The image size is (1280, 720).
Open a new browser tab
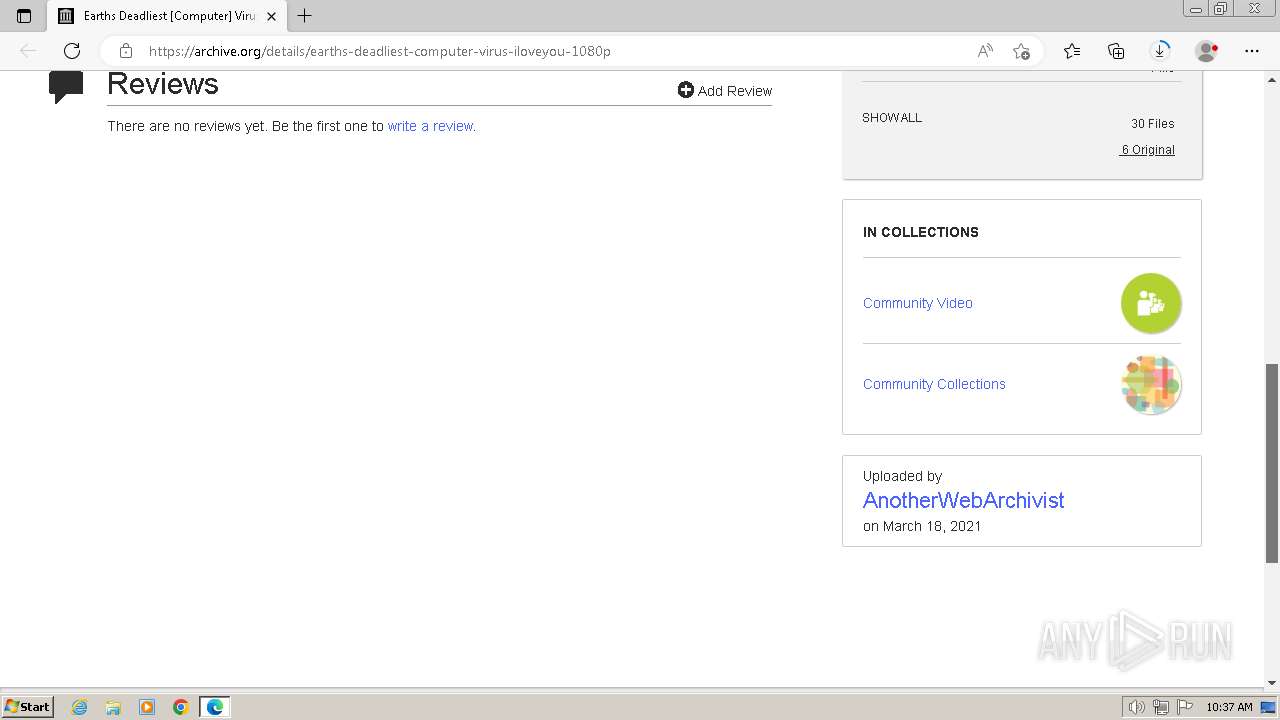305,16
